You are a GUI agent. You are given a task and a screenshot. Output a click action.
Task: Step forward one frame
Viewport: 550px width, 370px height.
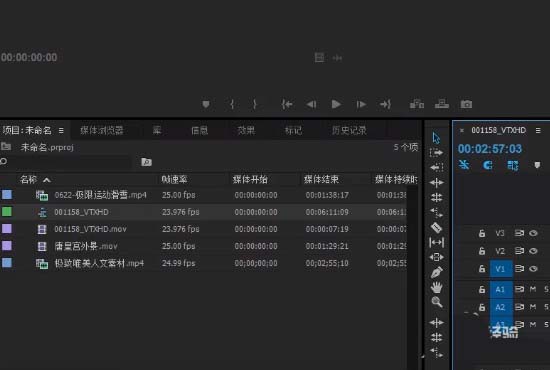coord(361,104)
